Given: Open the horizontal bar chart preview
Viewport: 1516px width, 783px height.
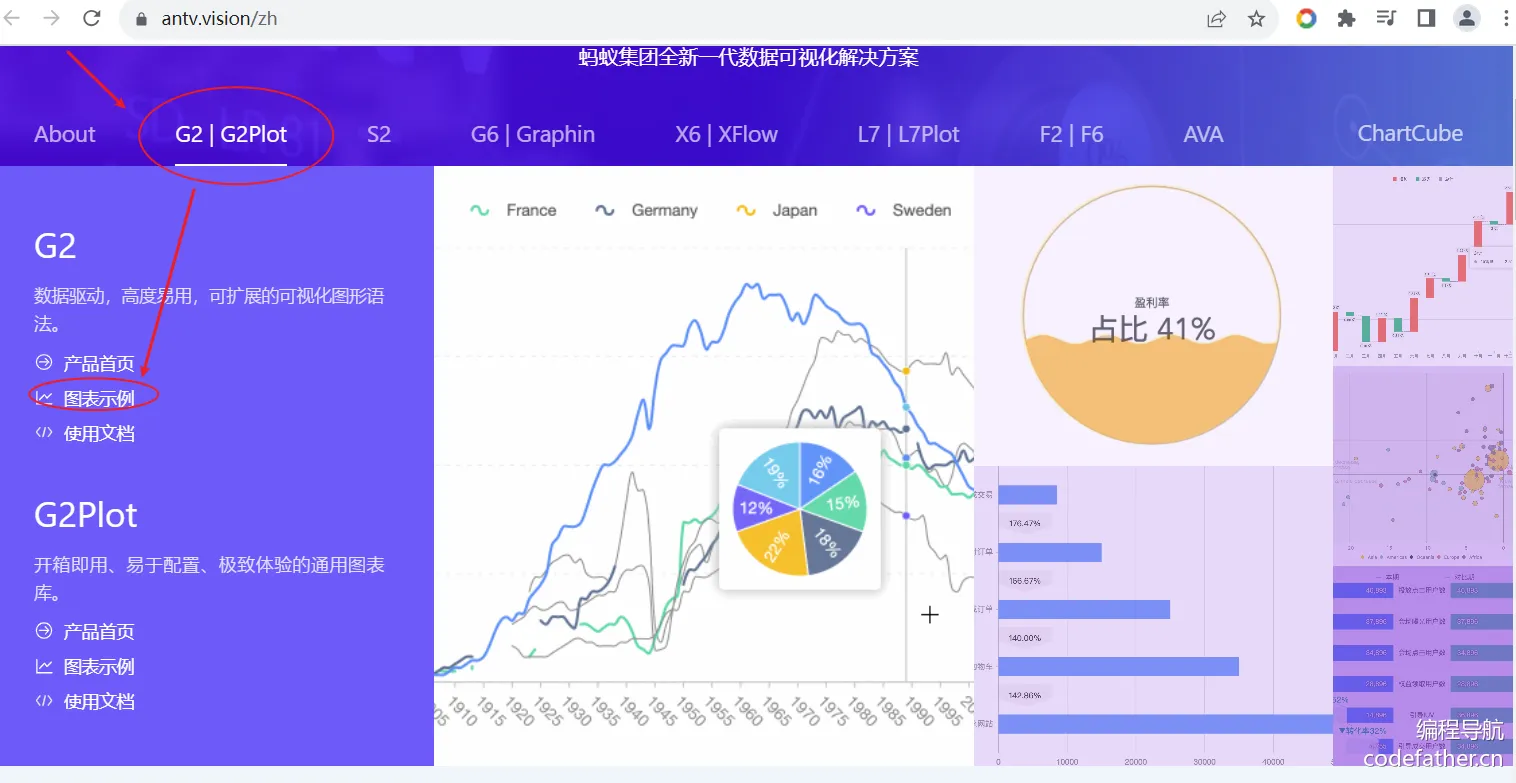Looking at the screenshot, I should (x=1153, y=616).
